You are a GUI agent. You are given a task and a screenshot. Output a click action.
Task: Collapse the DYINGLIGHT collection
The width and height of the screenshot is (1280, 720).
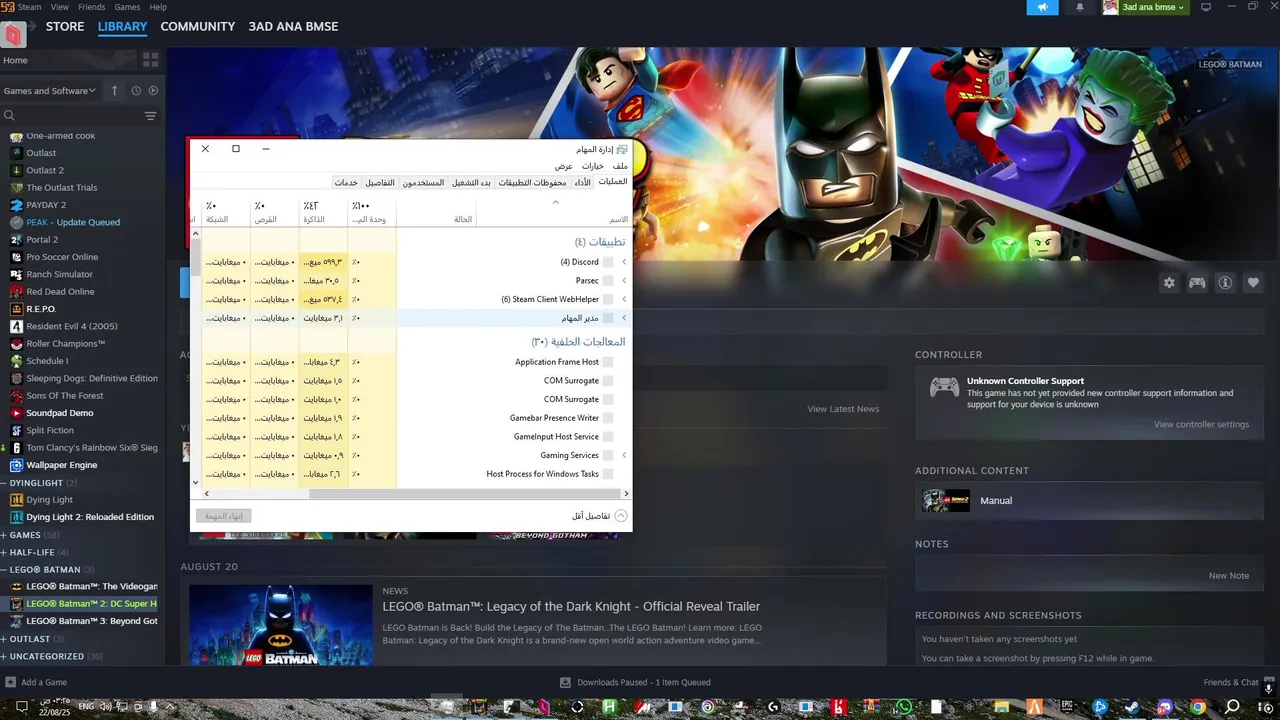(x=4, y=483)
